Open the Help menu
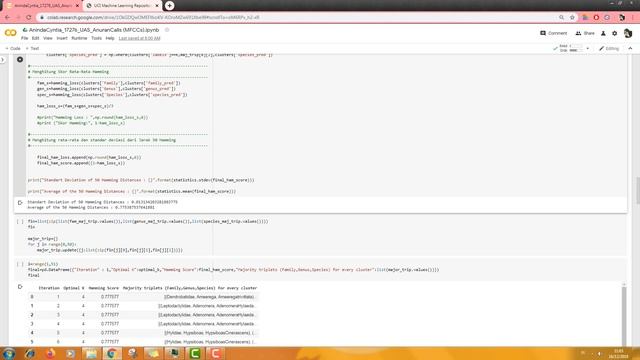Screen dimensions: 640x360 [110, 38]
